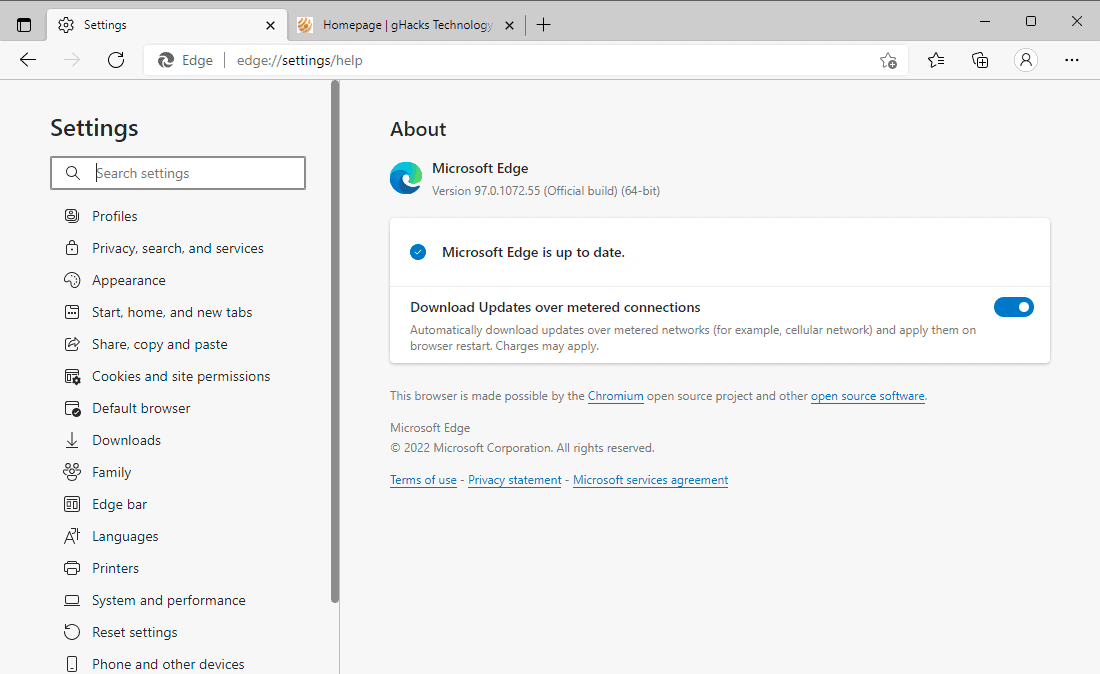Click the Chromium link

click(615, 396)
